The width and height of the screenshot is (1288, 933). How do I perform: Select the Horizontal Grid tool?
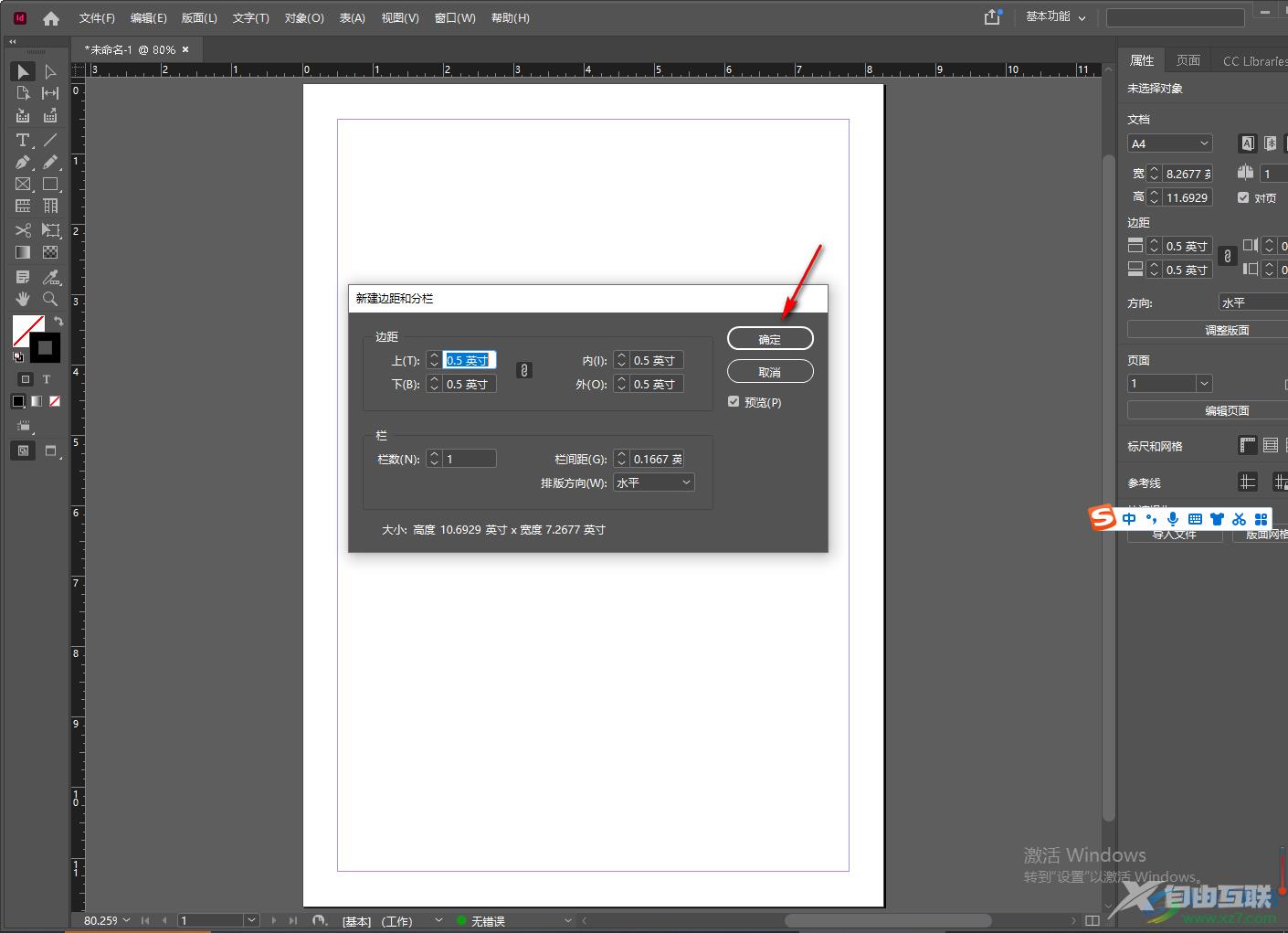click(23, 206)
